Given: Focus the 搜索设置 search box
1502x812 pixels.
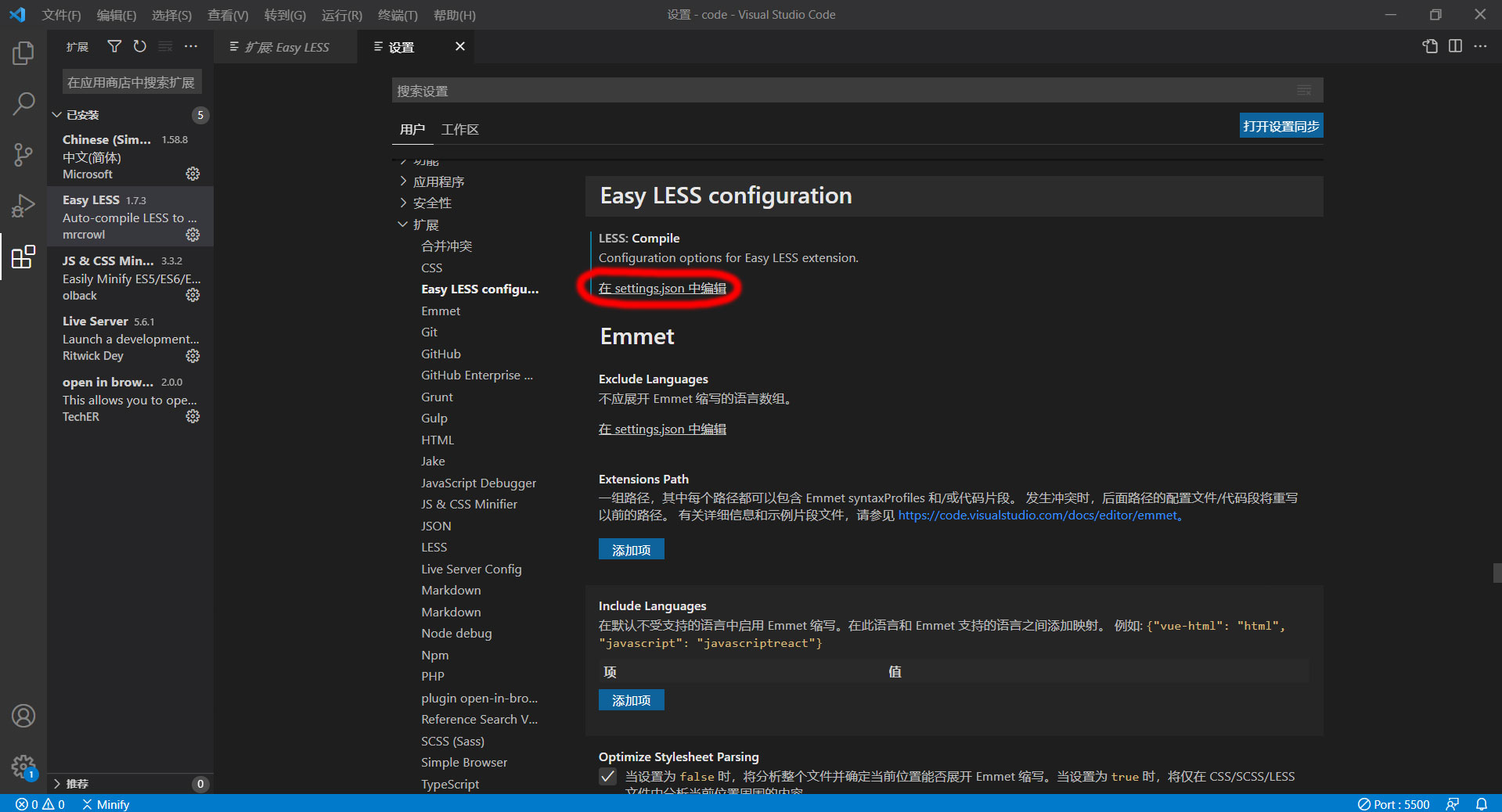Looking at the screenshot, I should click(857, 91).
